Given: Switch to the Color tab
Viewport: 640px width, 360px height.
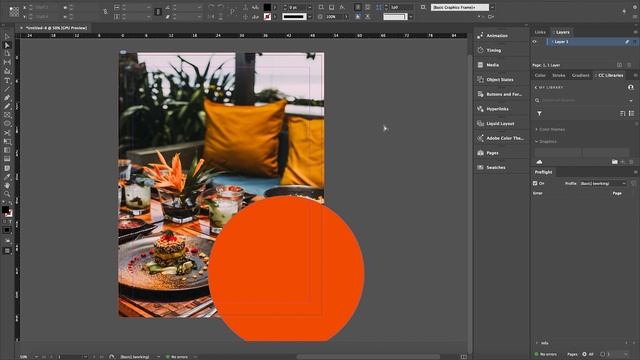Looking at the screenshot, I should (540, 76).
